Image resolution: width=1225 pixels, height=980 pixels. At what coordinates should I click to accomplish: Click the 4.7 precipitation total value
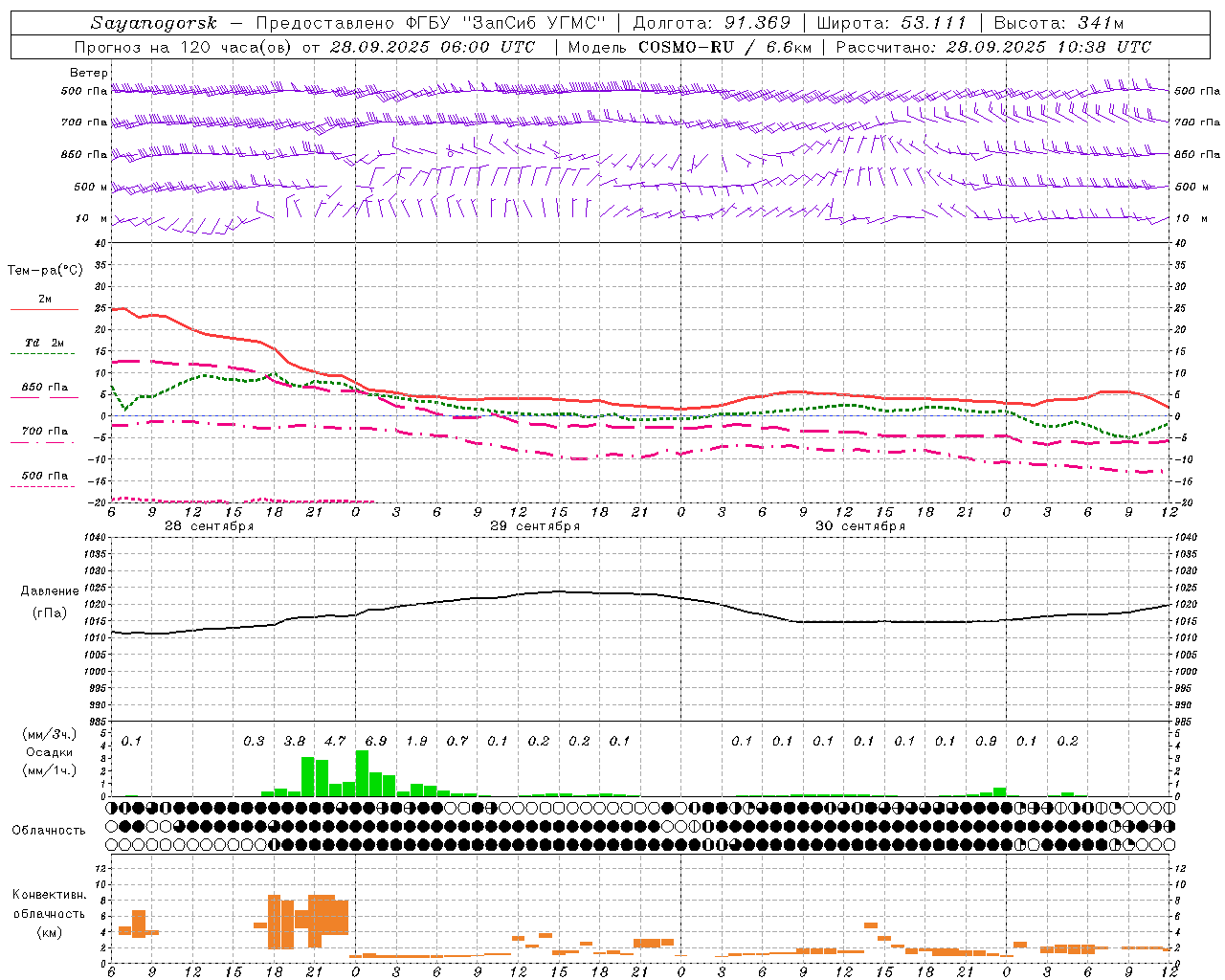[335, 742]
